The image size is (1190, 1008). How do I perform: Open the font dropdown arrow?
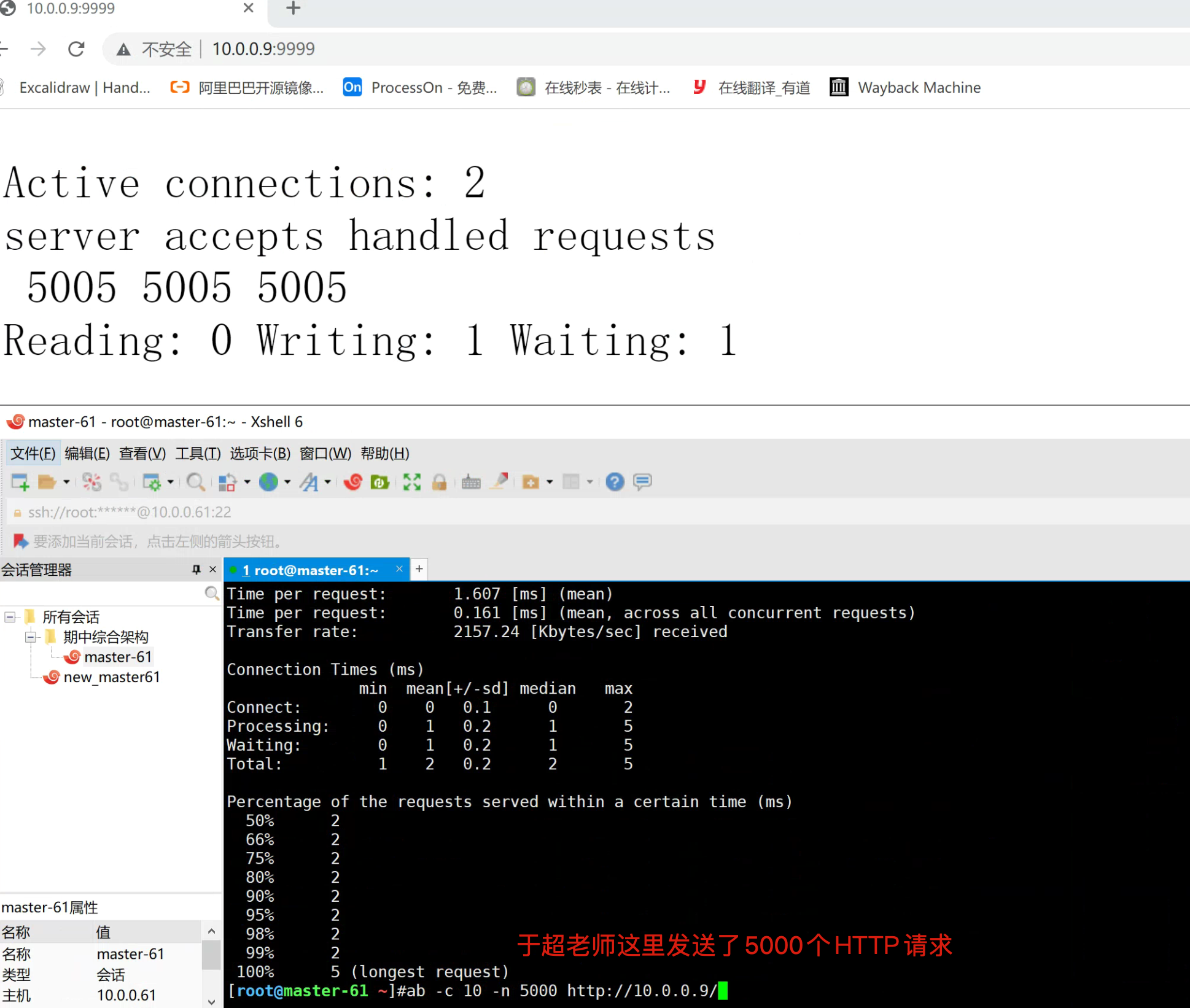(x=328, y=483)
